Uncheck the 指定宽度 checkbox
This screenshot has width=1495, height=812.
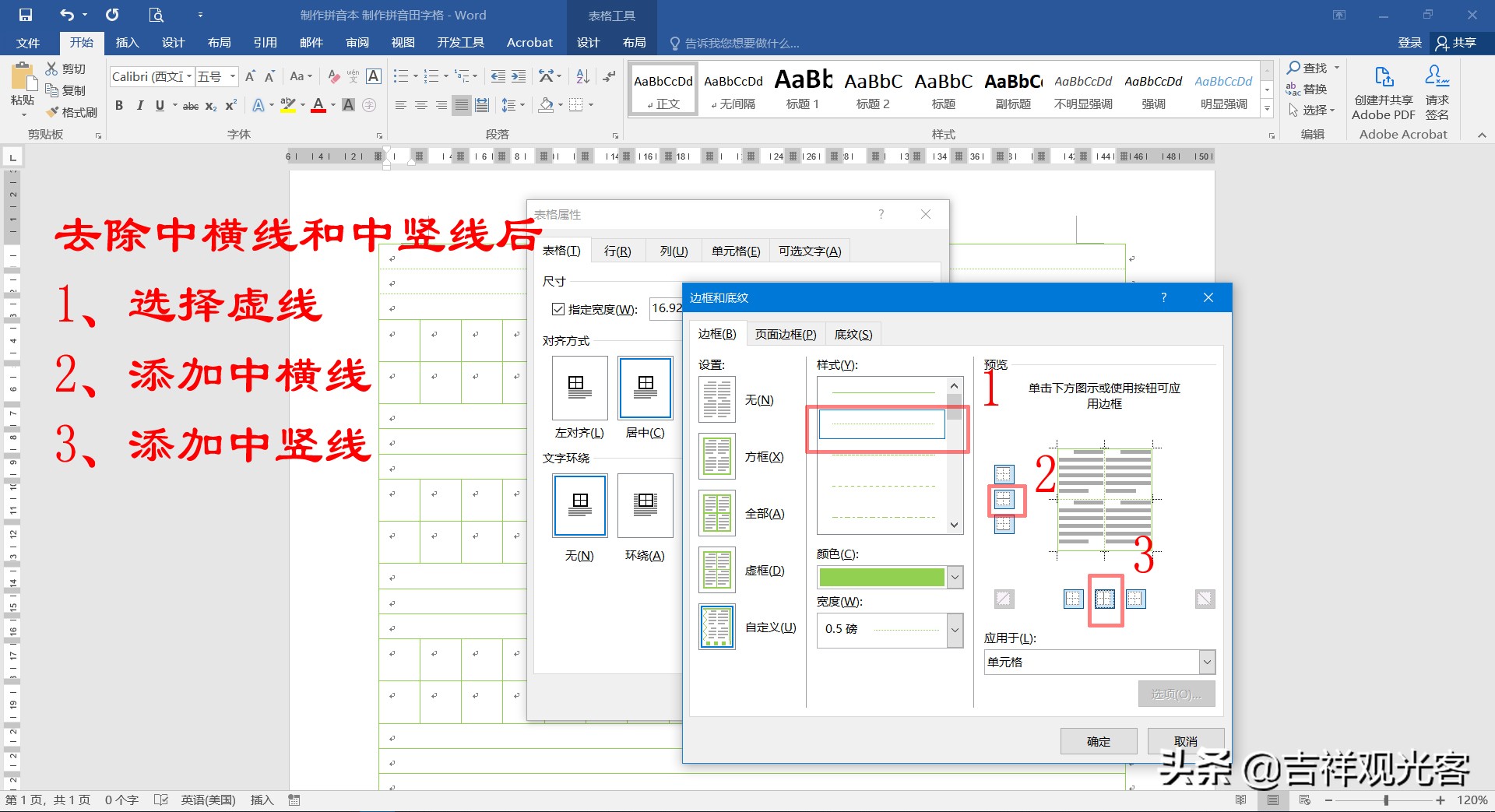(x=558, y=308)
